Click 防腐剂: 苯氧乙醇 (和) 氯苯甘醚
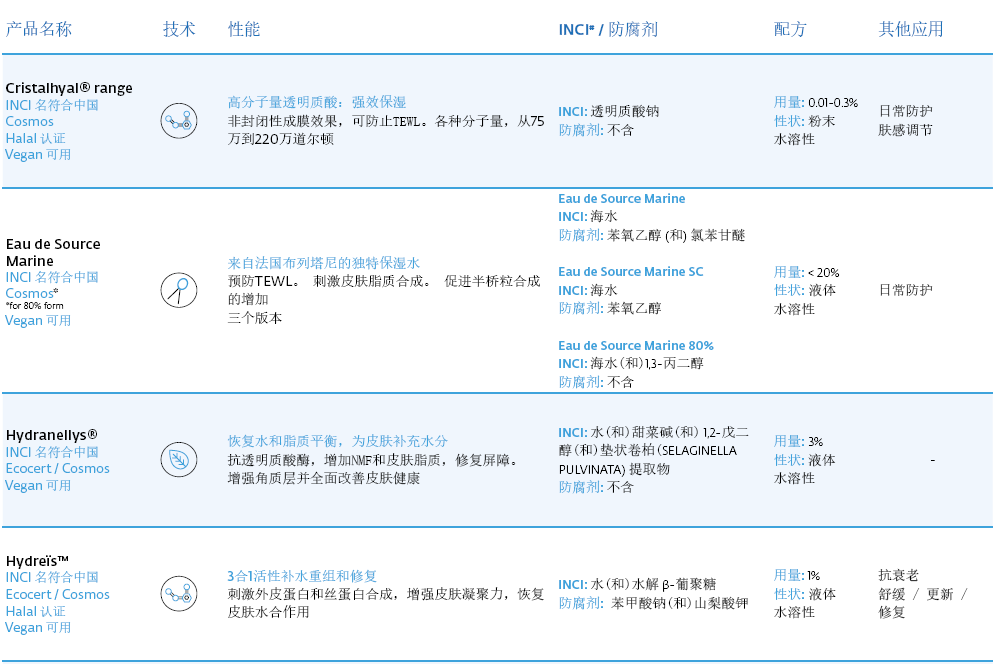Viewport: 995px width, 664px height. pyautogui.click(x=652, y=236)
